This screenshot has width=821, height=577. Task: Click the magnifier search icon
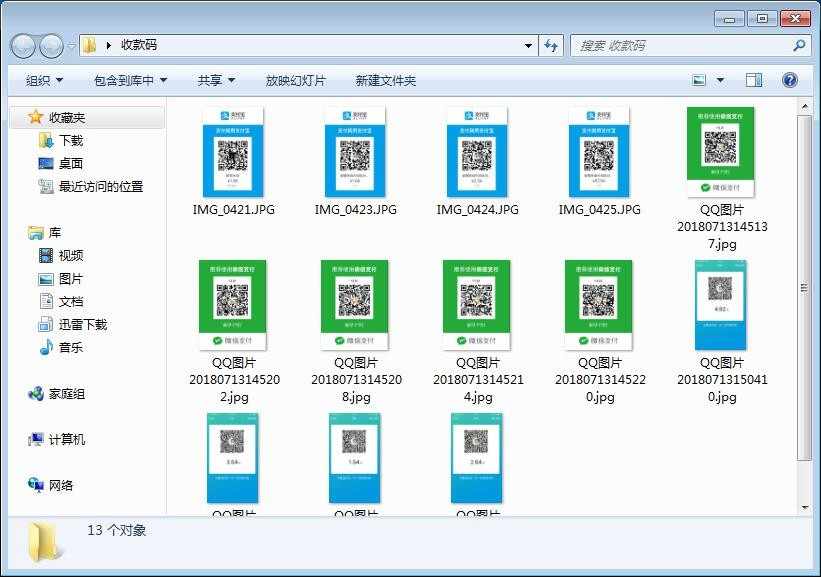(800, 46)
